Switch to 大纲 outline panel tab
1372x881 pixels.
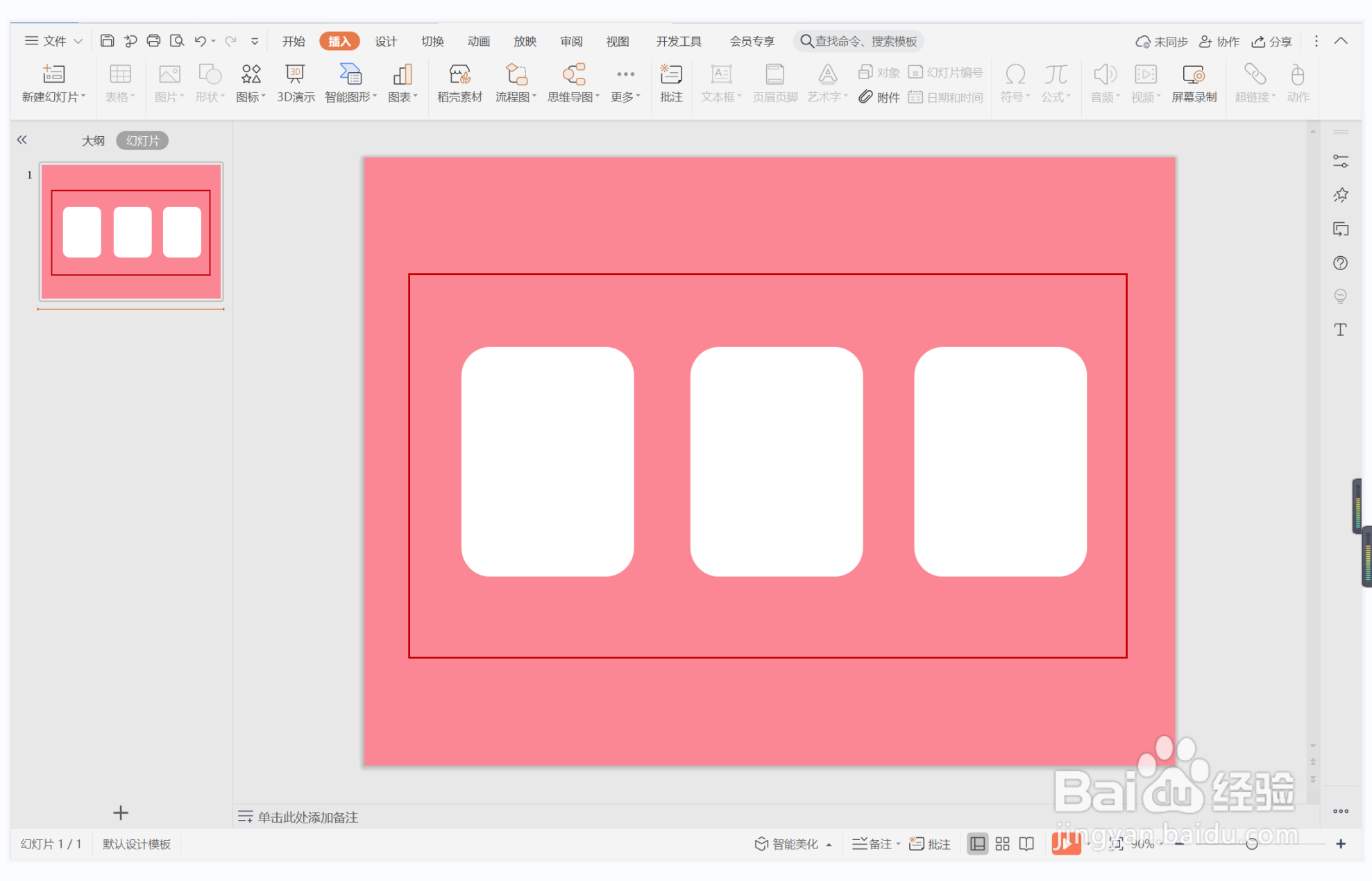(93, 140)
